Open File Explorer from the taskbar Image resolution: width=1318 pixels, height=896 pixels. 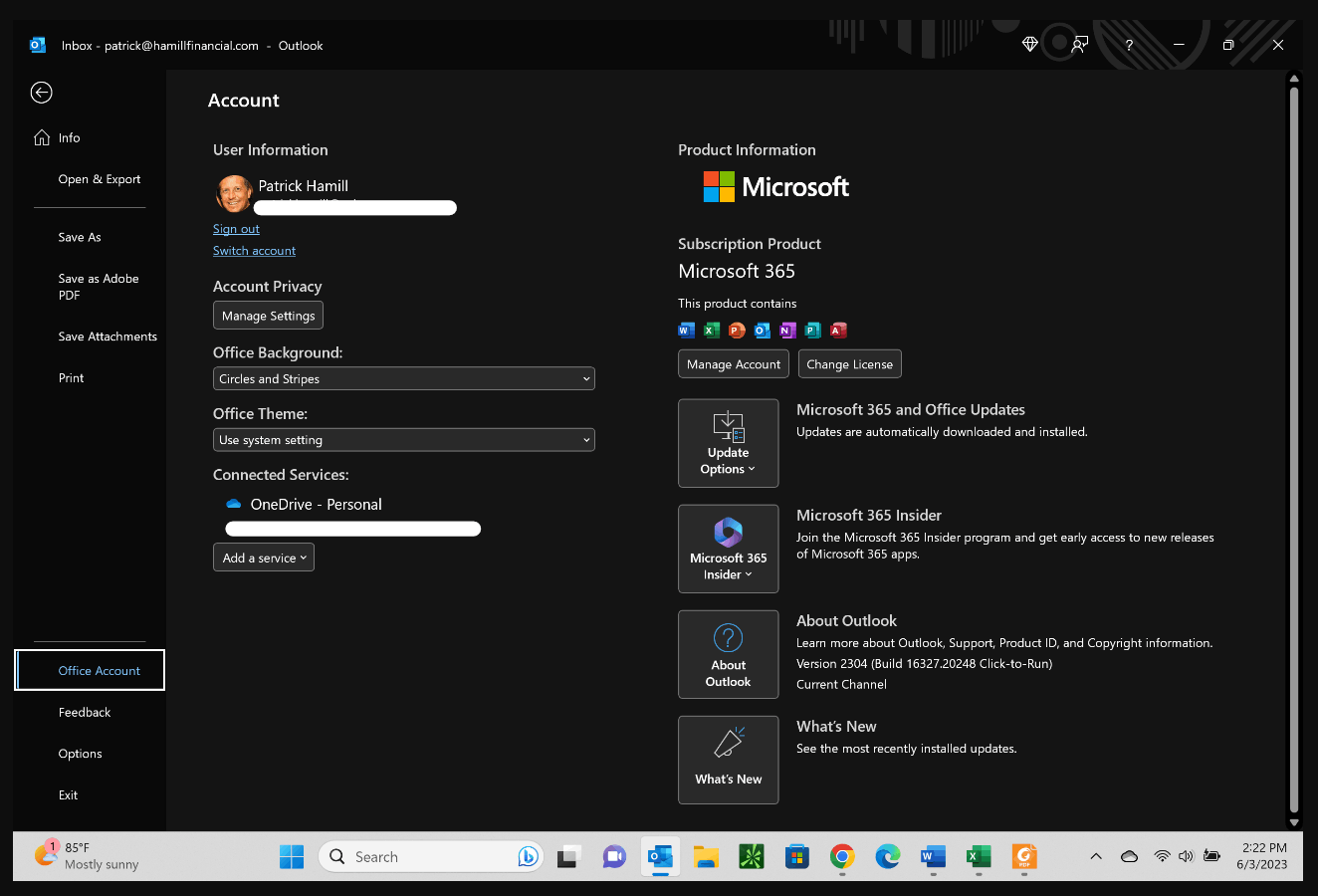coord(706,856)
